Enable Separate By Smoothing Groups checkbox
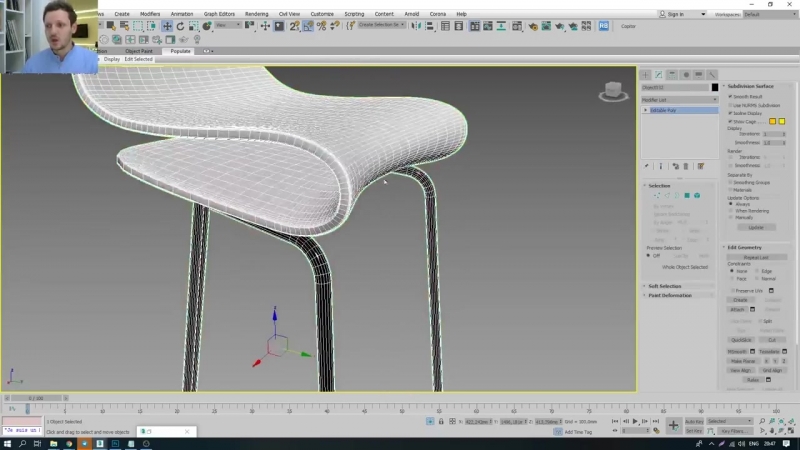This screenshot has height=450, width=800. [730, 182]
